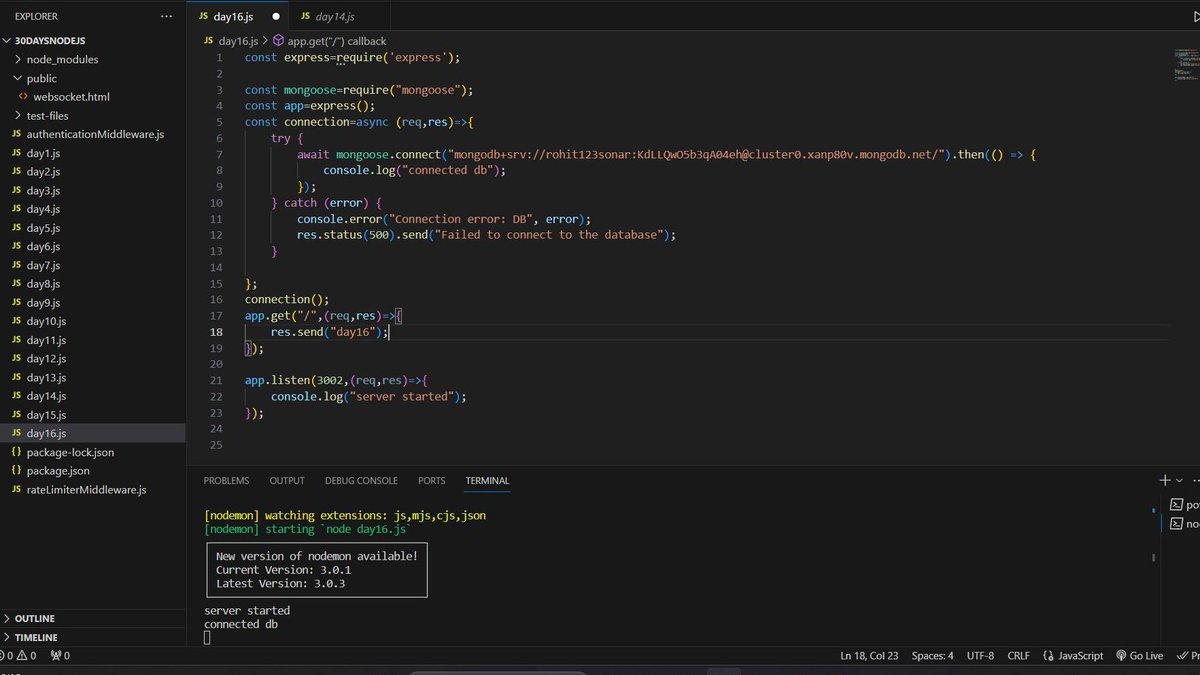Open authenticationMiddleware.js file
The image size is (1200, 675).
95,134
